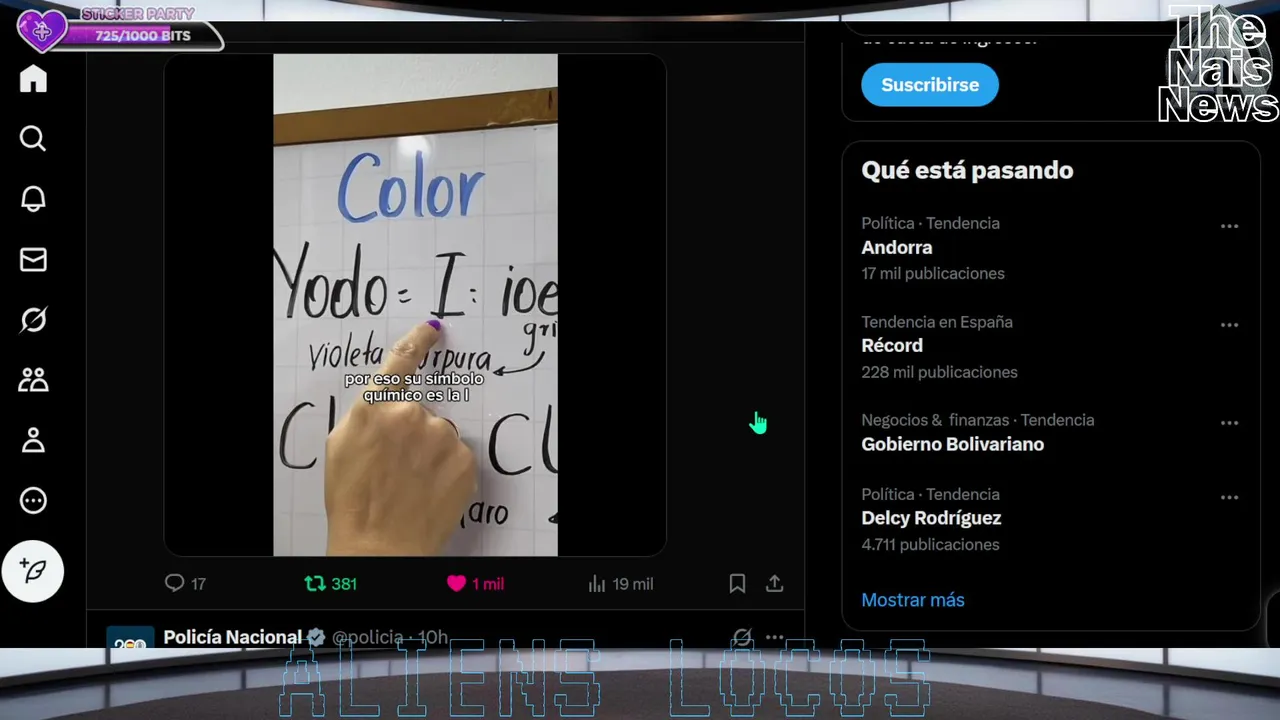Click Sticker Party bits progress bar
Image resolution: width=1280 pixels, height=720 pixels.
click(142, 36)
